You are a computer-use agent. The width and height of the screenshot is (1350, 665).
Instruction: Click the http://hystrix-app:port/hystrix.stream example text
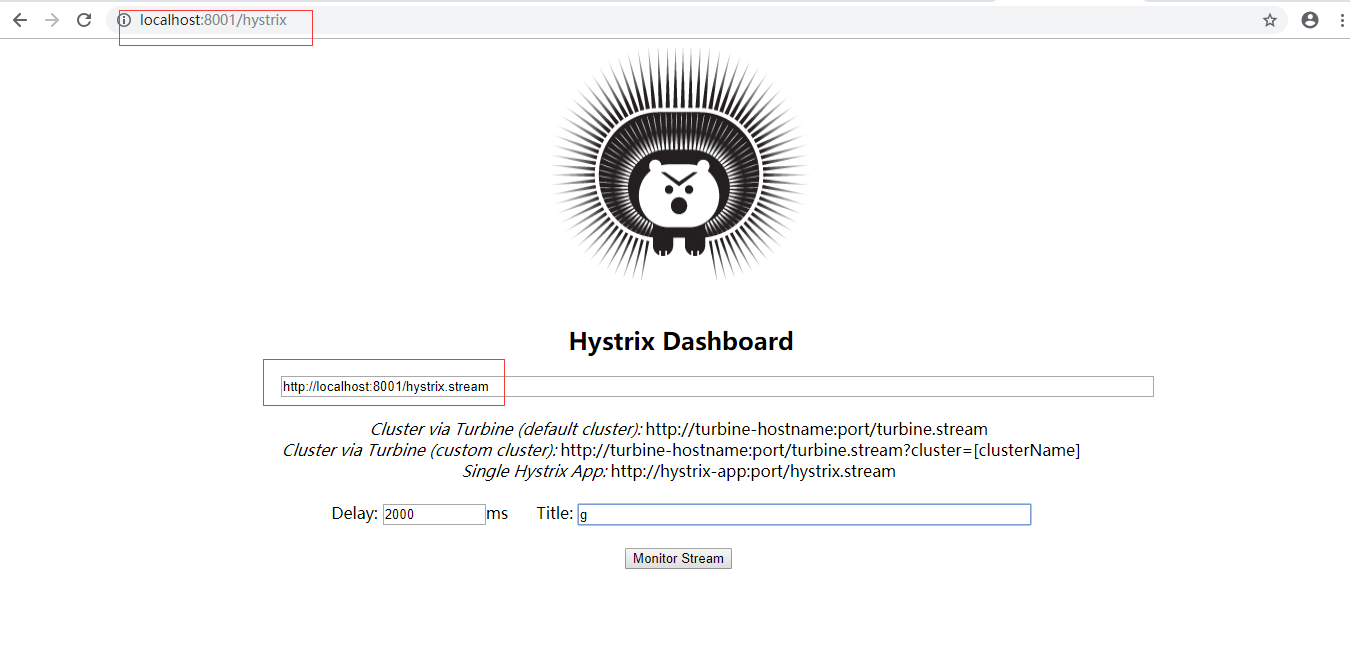tap(753, 471)
